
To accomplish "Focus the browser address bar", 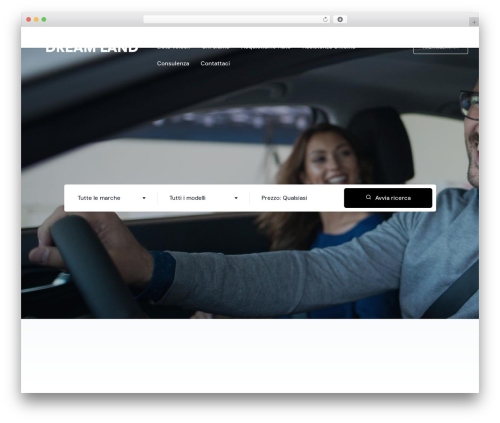I will pos(236,20).
